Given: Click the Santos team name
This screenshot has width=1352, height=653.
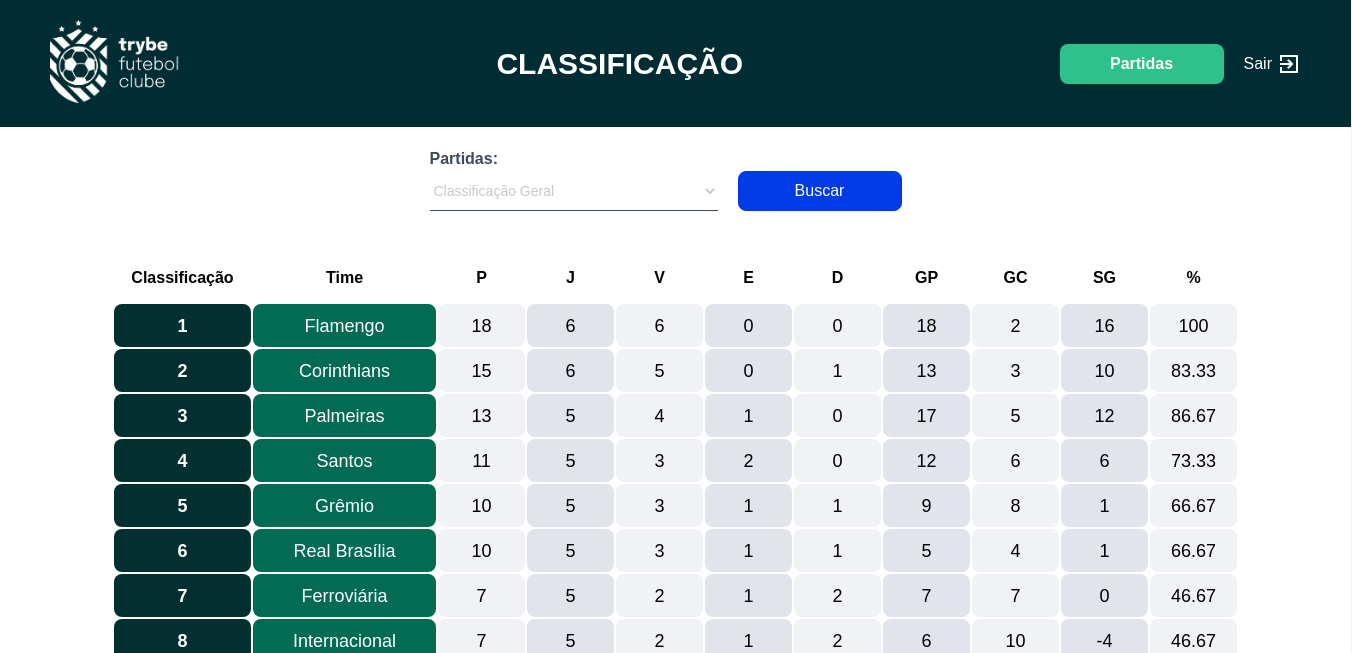Looking at the screenshot, I should click(344, 461).
